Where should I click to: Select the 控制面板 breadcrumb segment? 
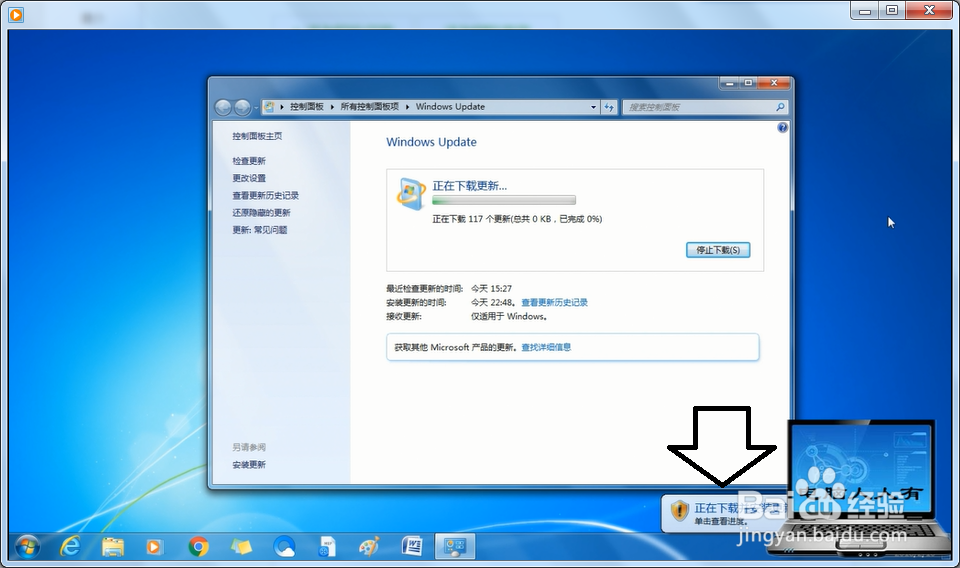click(x=307, y=106)
